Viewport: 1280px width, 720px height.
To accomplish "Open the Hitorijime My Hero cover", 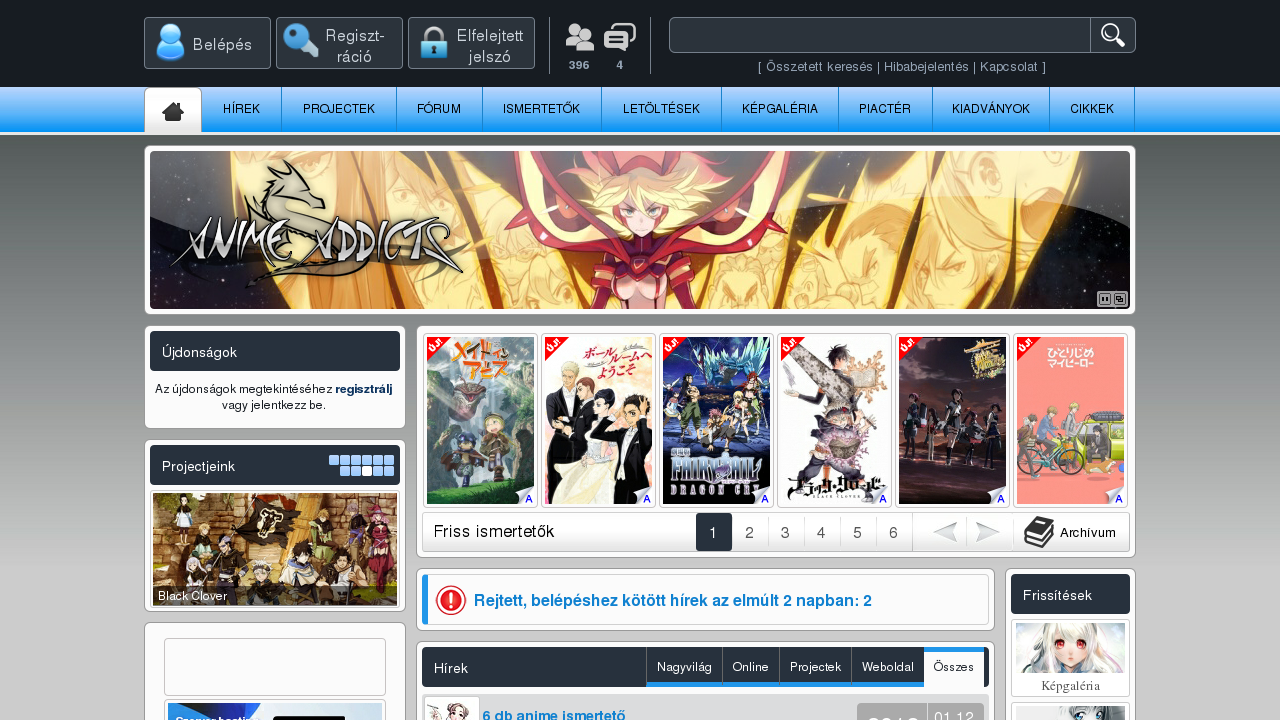I will [x=1070, y=420].
